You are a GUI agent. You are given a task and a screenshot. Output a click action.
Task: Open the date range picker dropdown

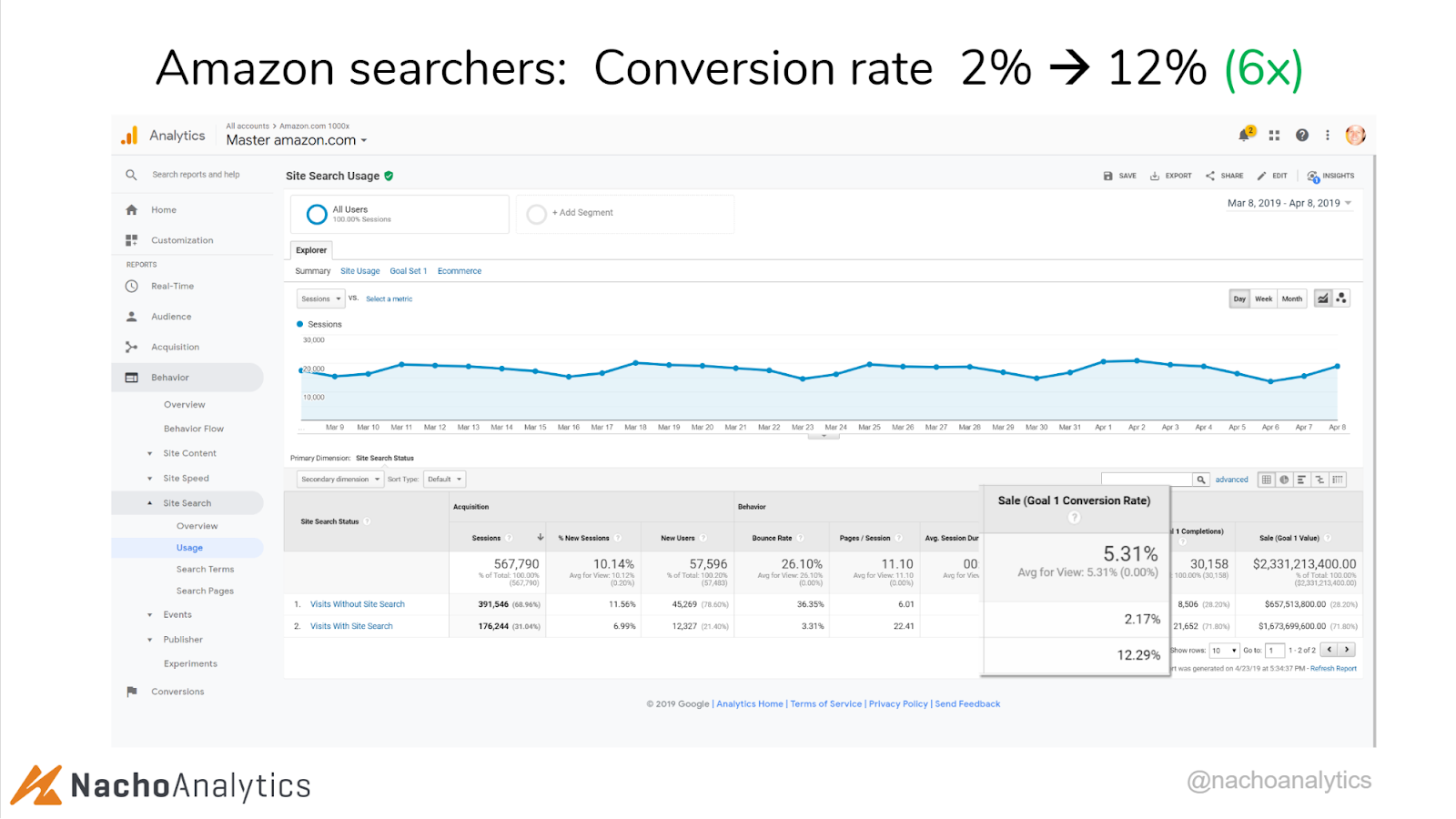[x=1289, y=203]
